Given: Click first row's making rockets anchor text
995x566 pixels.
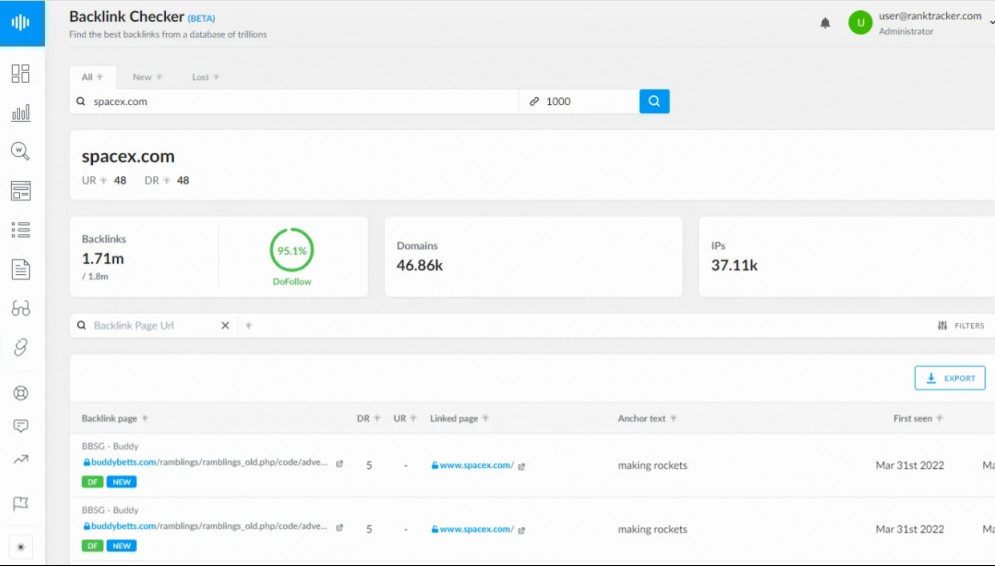Looking at the screenshot, I should pyautogui.click(x=652, y=465).
